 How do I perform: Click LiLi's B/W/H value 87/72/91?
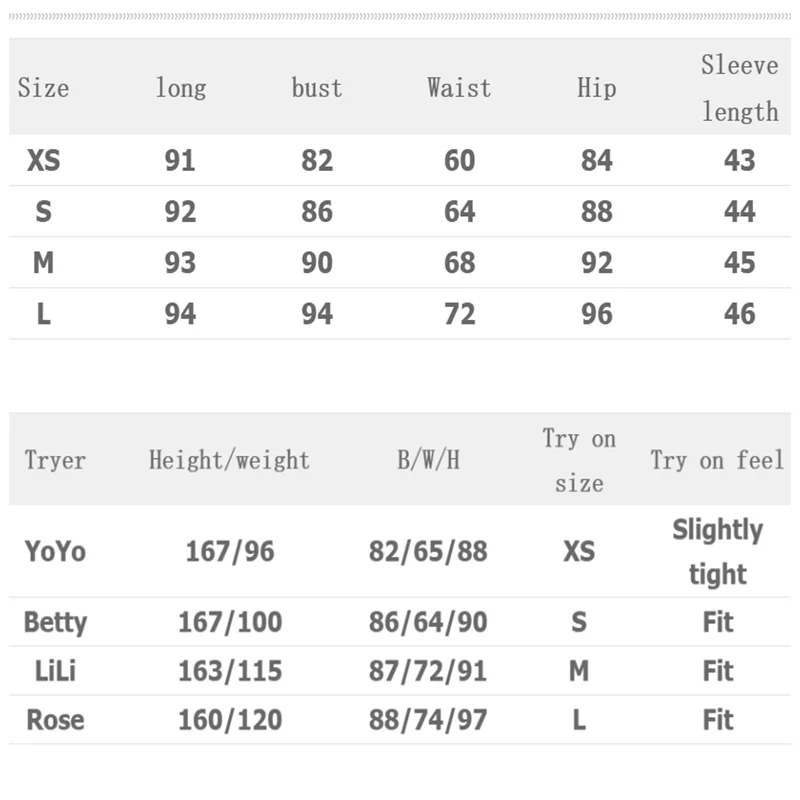click(428, 671)
